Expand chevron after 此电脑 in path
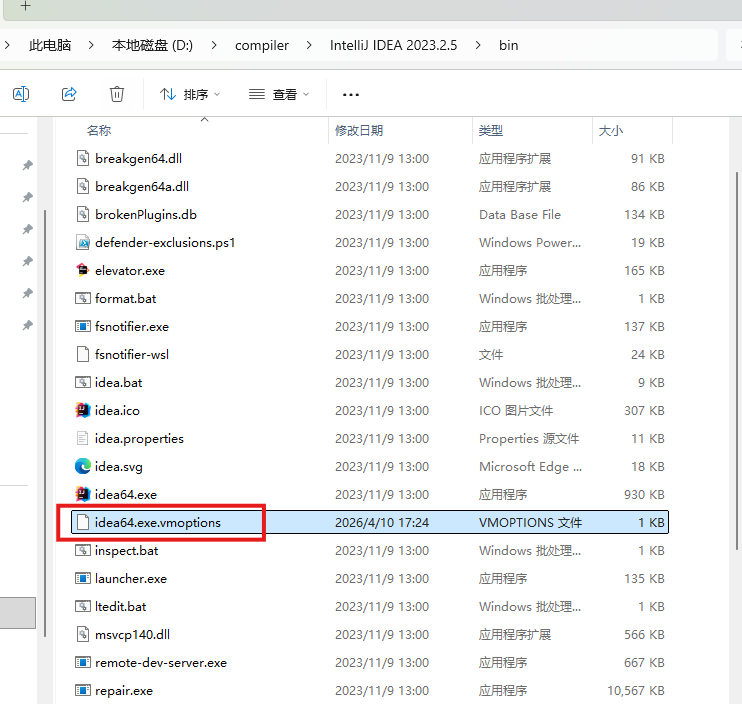The height and width of the screenshot is (704, 742). 91,45
